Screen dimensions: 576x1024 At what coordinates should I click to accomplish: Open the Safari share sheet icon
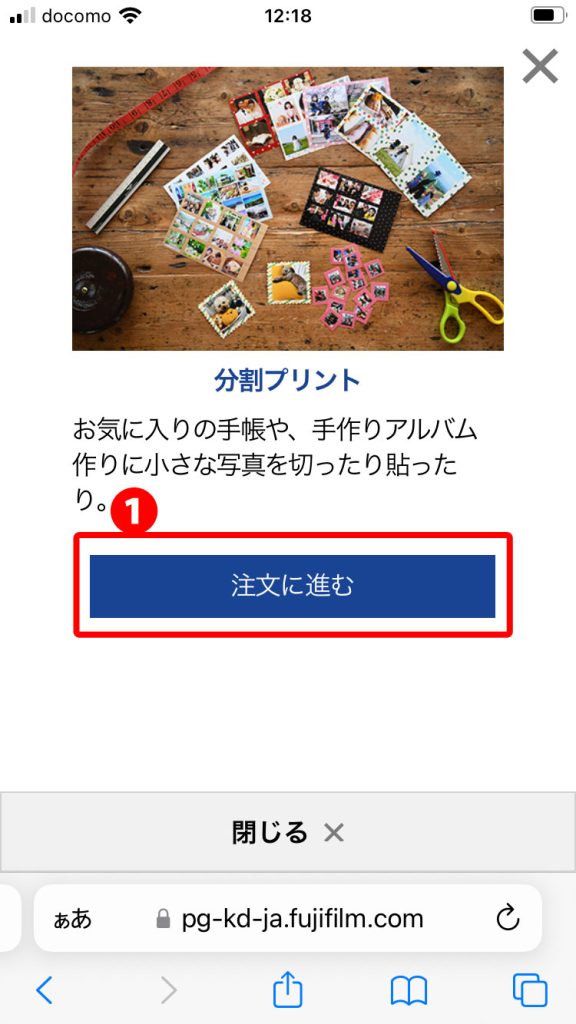(287, 988)
